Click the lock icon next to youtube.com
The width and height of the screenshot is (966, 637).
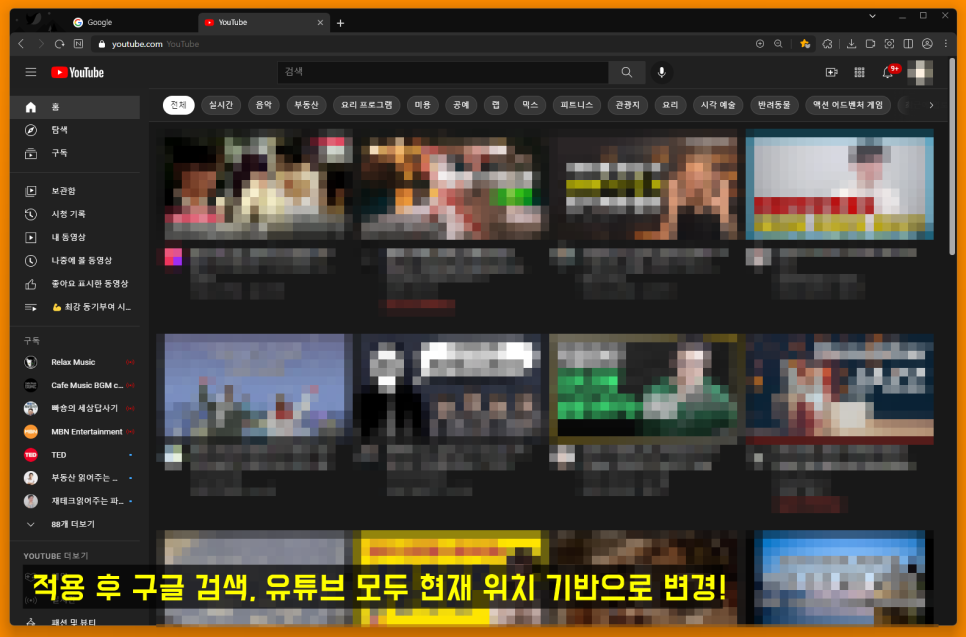click(102, 44)
